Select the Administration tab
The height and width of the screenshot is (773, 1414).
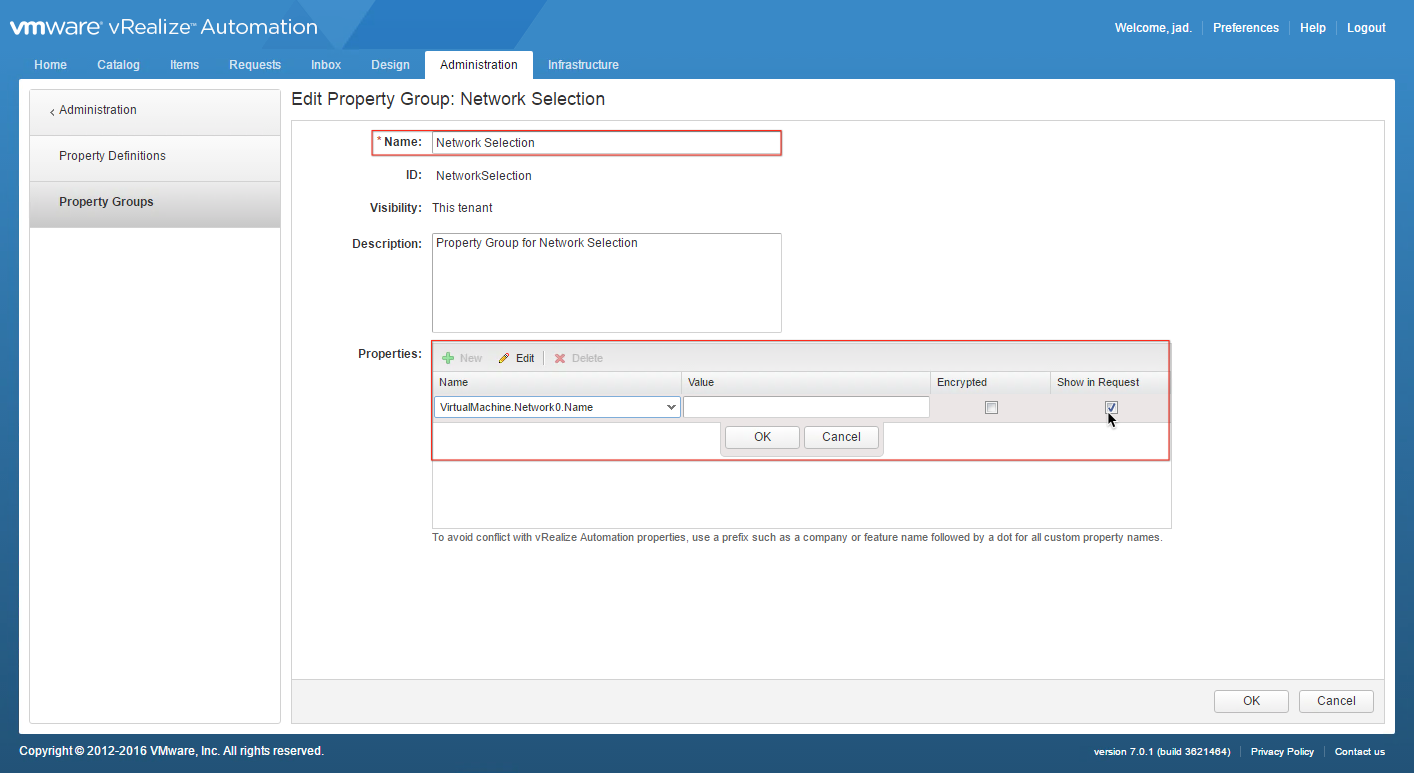[x=479, y=65]
